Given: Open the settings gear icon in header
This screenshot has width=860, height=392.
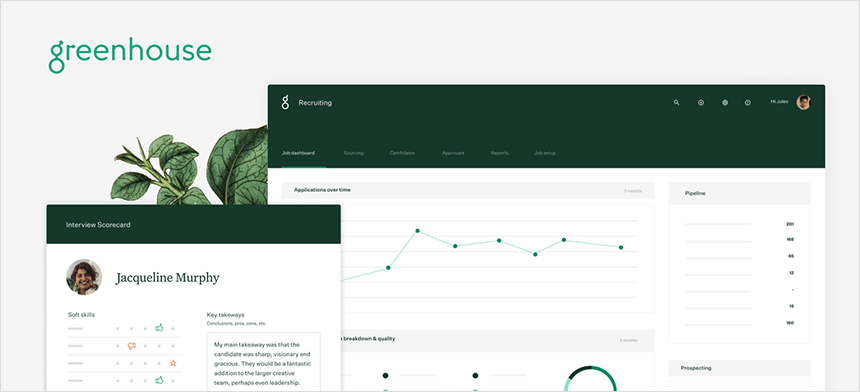Looking at the screenshot, I should [725, 103].
